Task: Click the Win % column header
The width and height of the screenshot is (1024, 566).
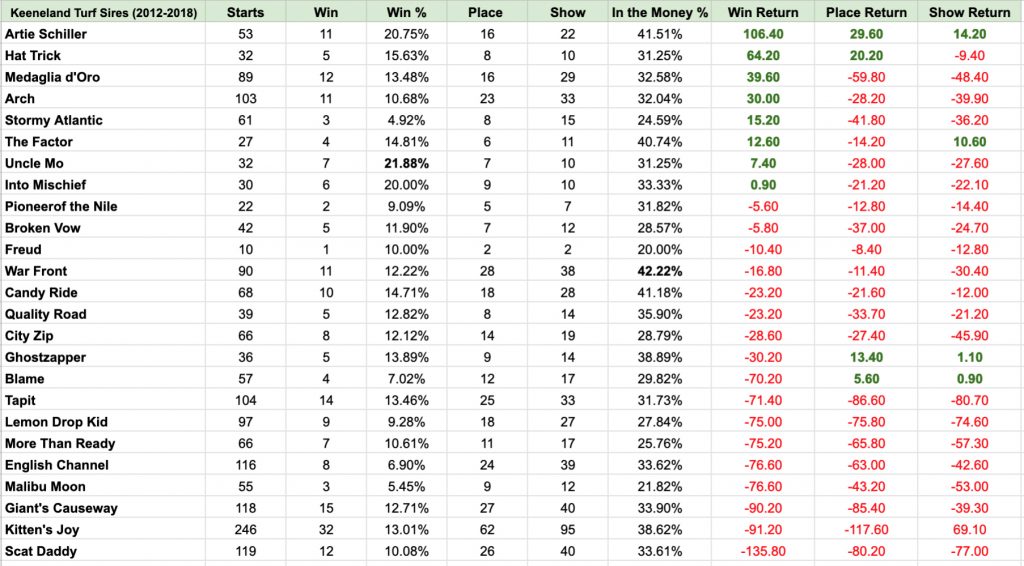Action: point(406,12)
